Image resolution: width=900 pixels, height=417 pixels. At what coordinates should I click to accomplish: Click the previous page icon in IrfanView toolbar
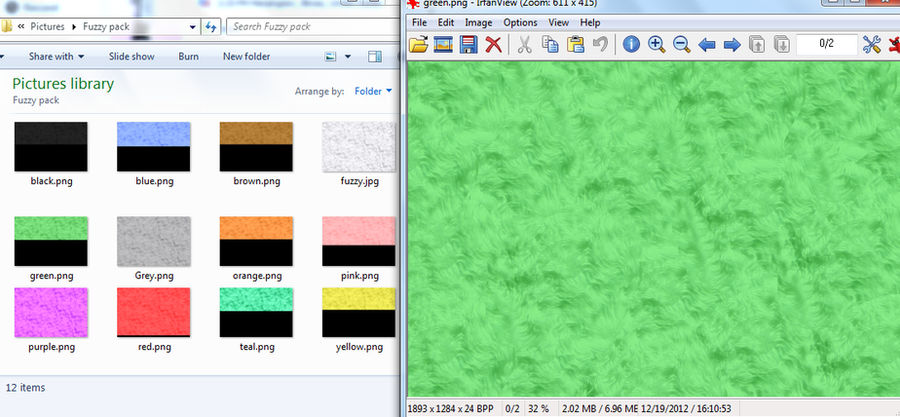pos(757,45)
